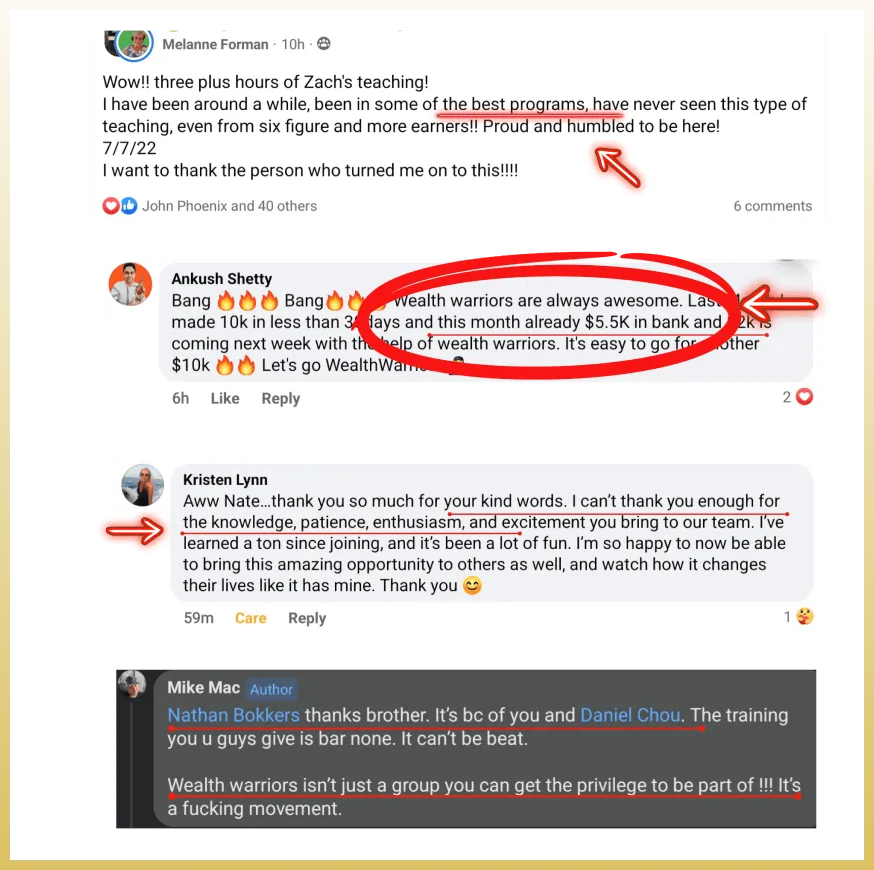This screenshot has width=874, height=870.
Task: Open the Daniel Chou tagged profile link
Action: coord(630,715)
